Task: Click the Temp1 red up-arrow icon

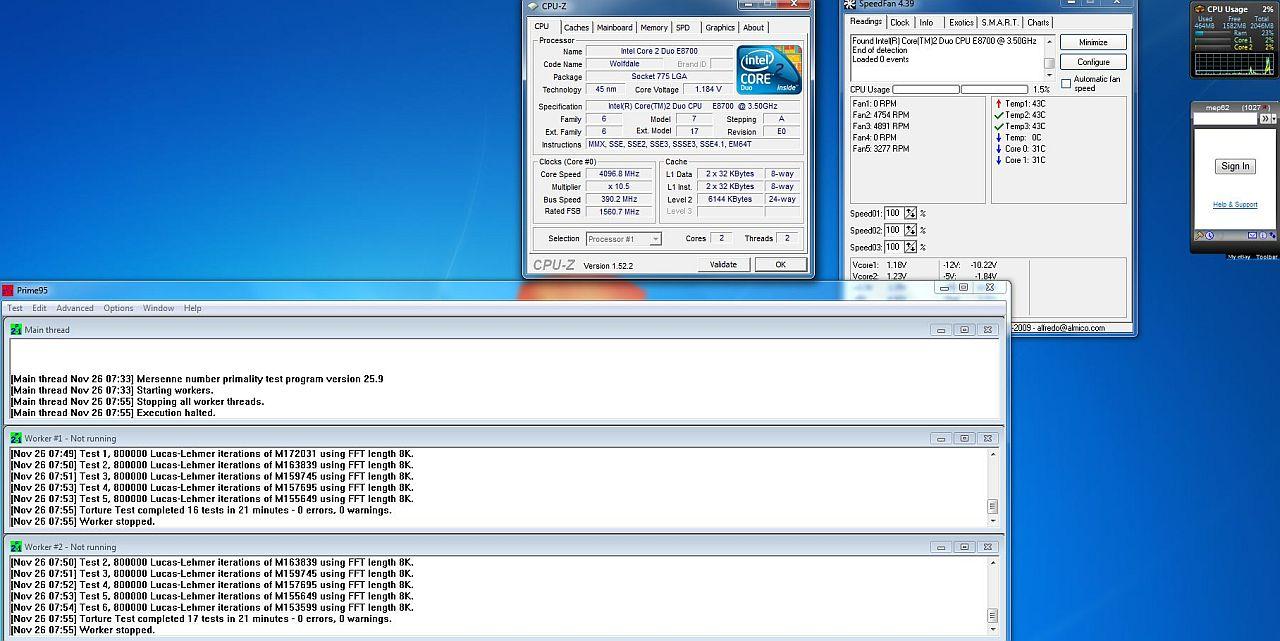Action: [x=999, y=103]
